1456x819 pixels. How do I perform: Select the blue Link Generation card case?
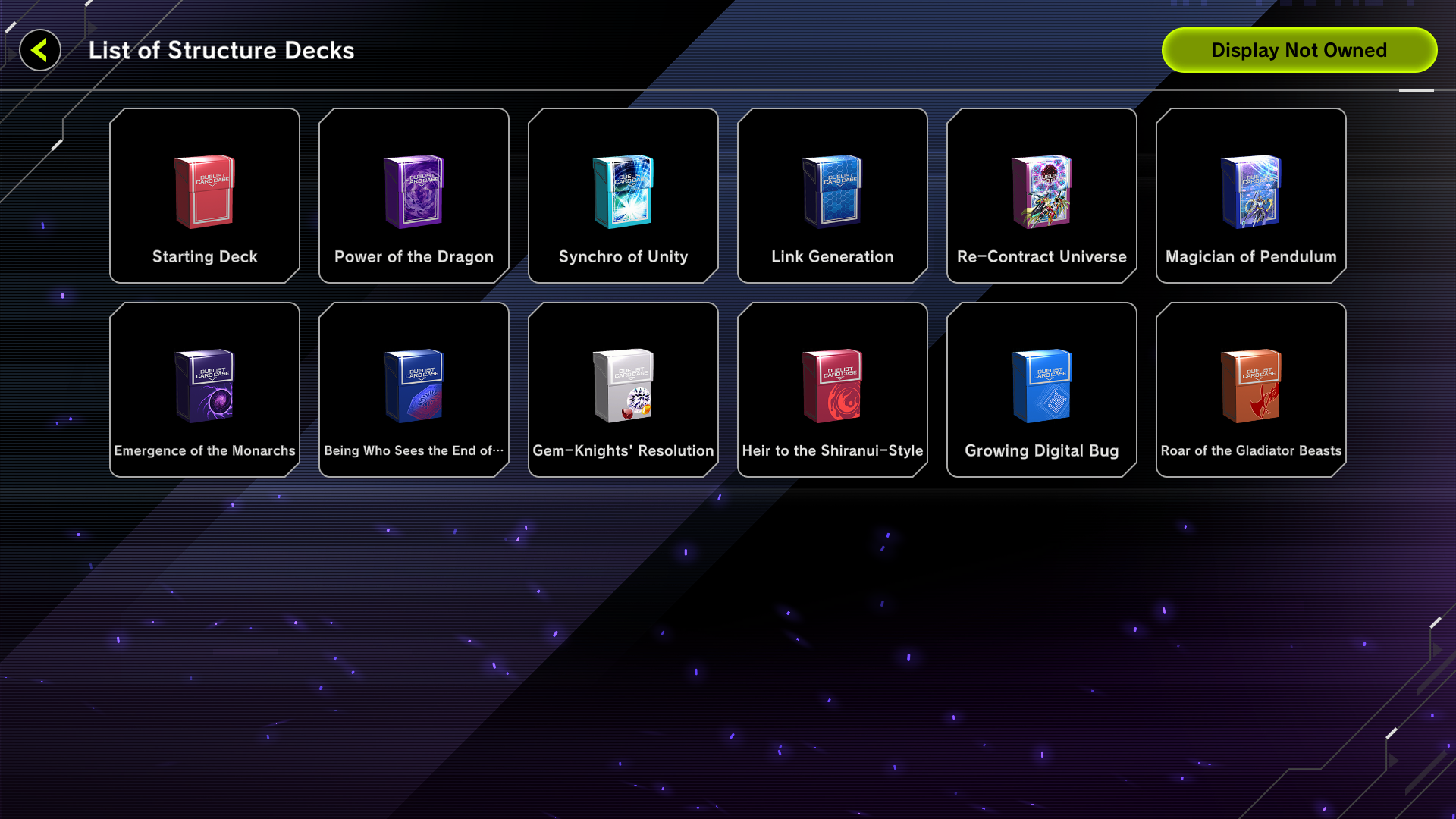tap(833, 192)
